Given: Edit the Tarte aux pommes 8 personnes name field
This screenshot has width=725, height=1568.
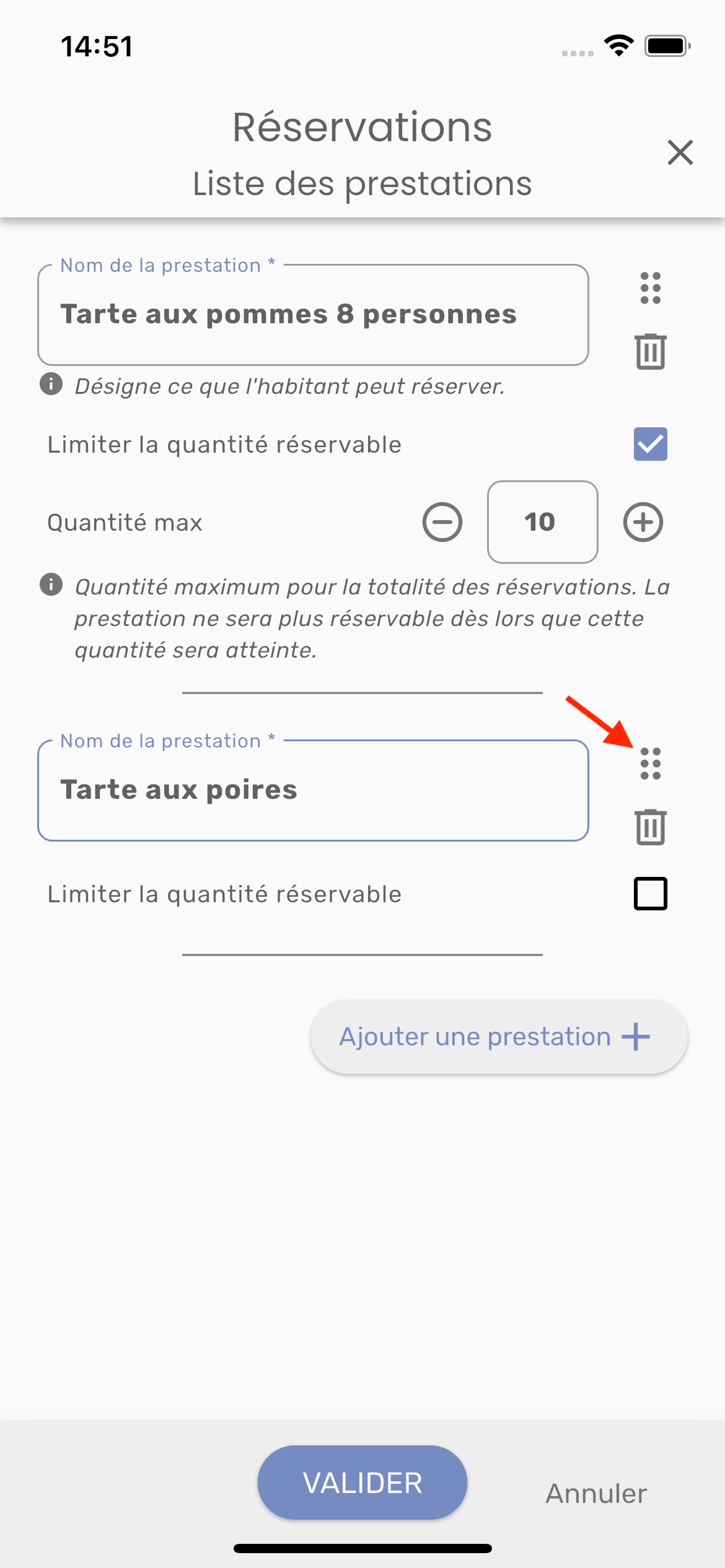Looking at the screenshot, I should 313,315.
